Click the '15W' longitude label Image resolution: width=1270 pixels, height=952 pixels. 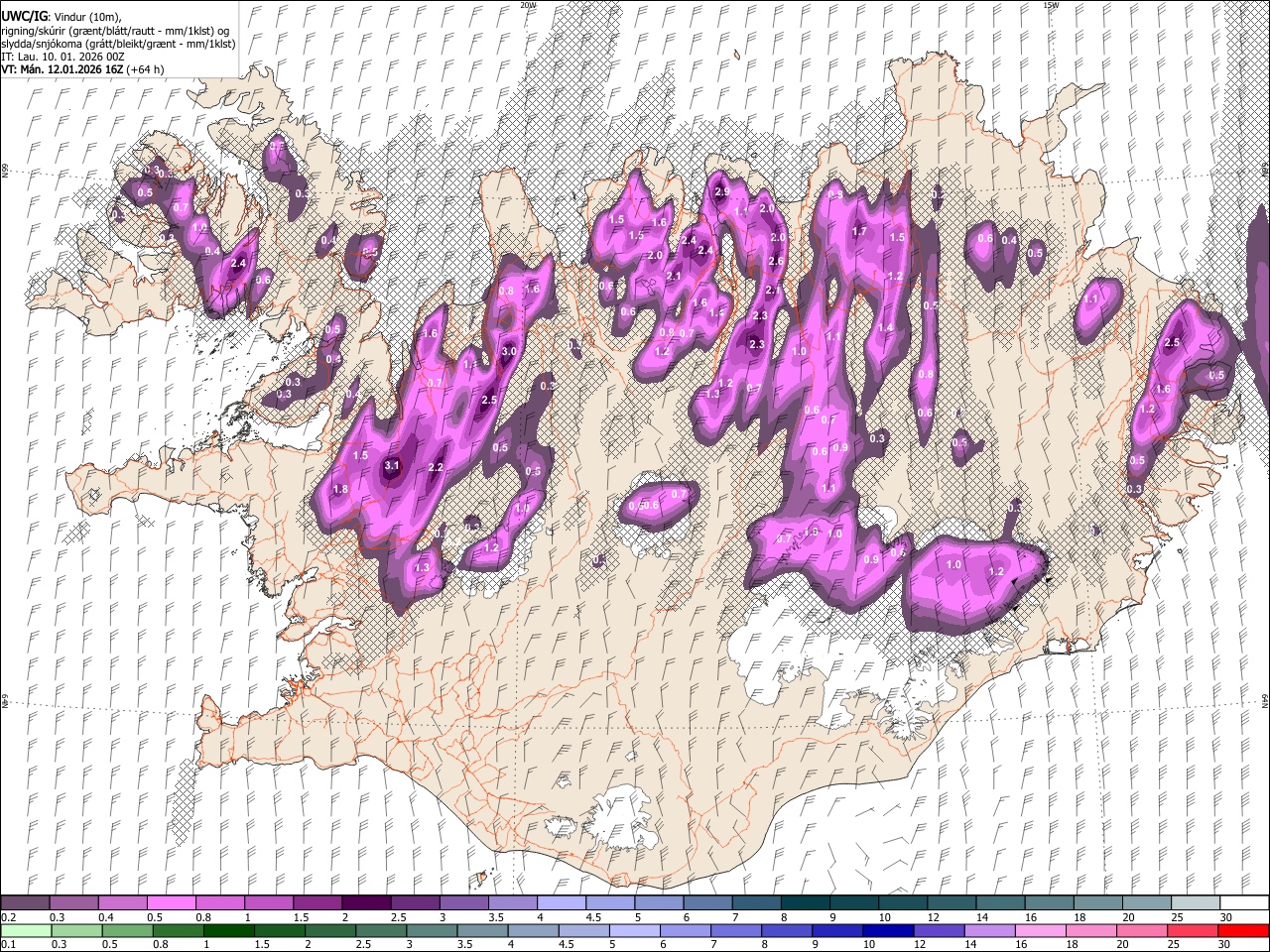coord(1051,5)
